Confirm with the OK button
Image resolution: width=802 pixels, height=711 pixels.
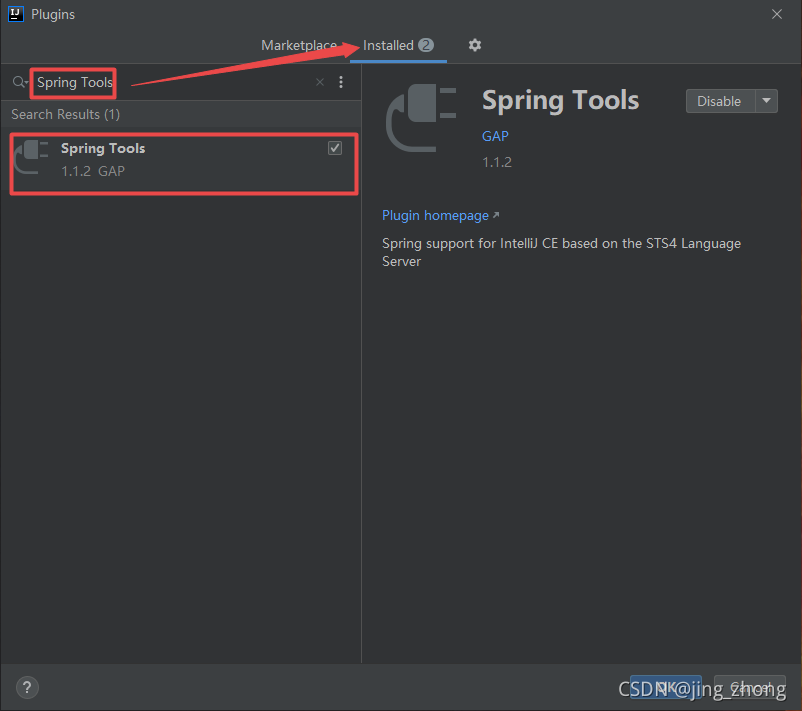click(665, 688)
